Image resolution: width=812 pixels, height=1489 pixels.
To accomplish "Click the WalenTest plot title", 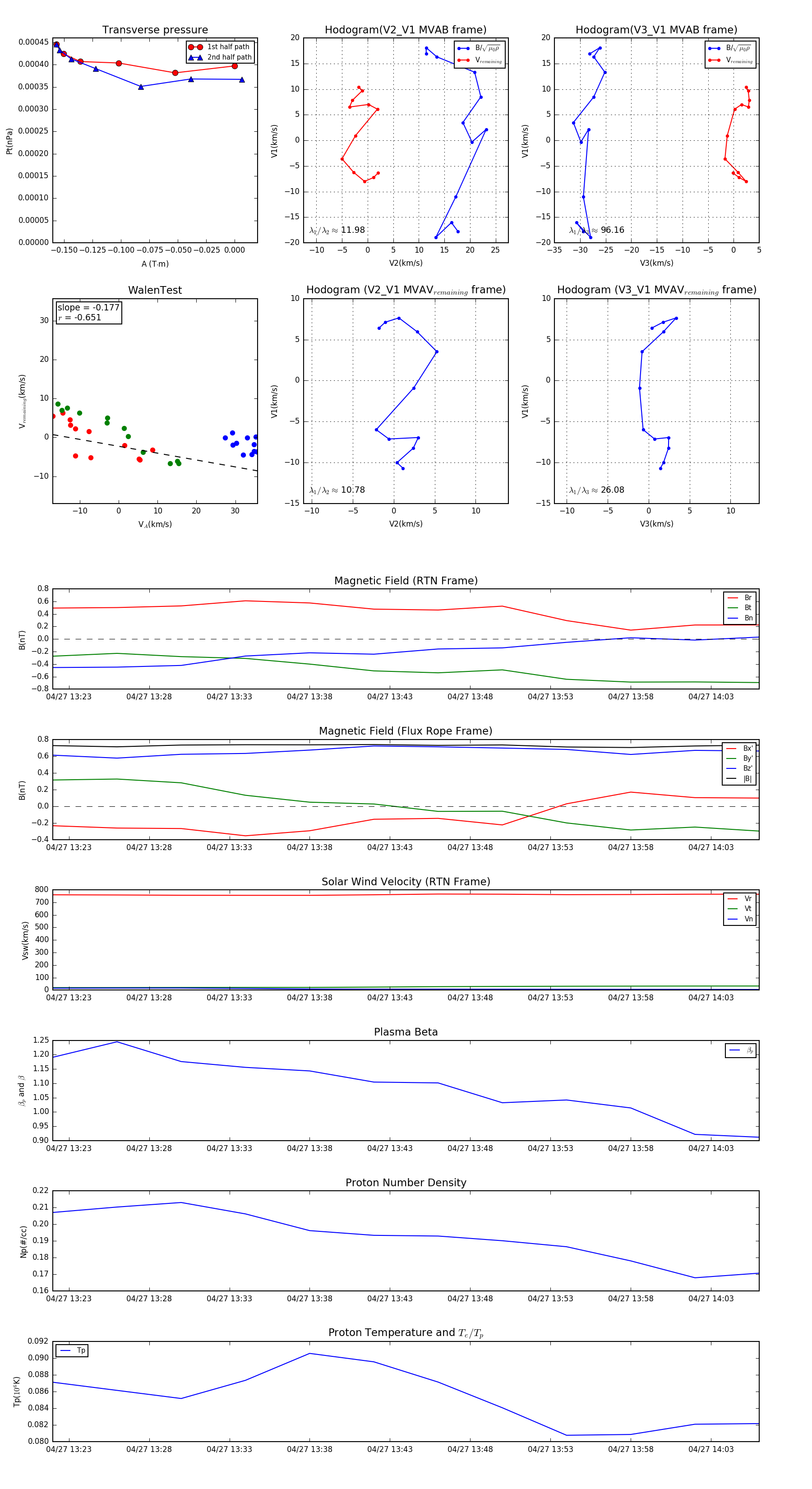I will click(155, 290).
